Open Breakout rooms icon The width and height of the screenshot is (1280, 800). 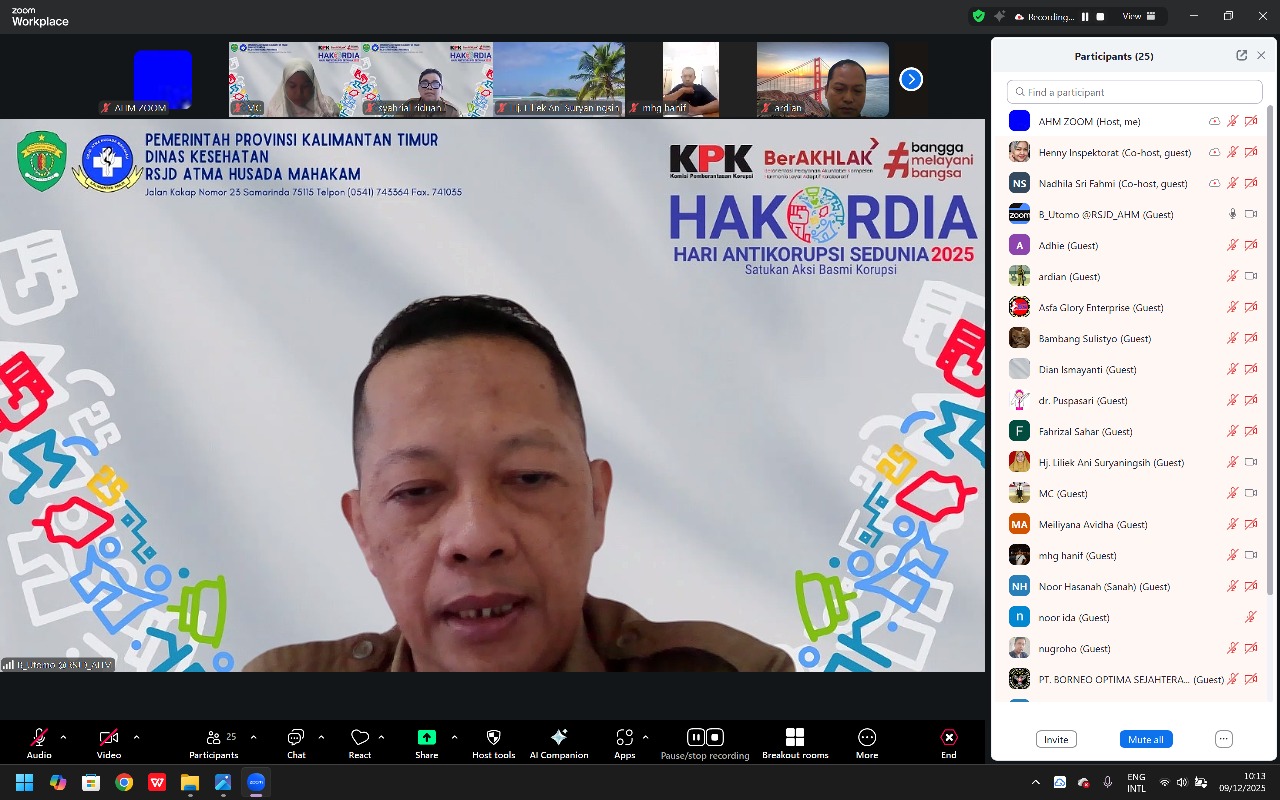coord(795,738)
